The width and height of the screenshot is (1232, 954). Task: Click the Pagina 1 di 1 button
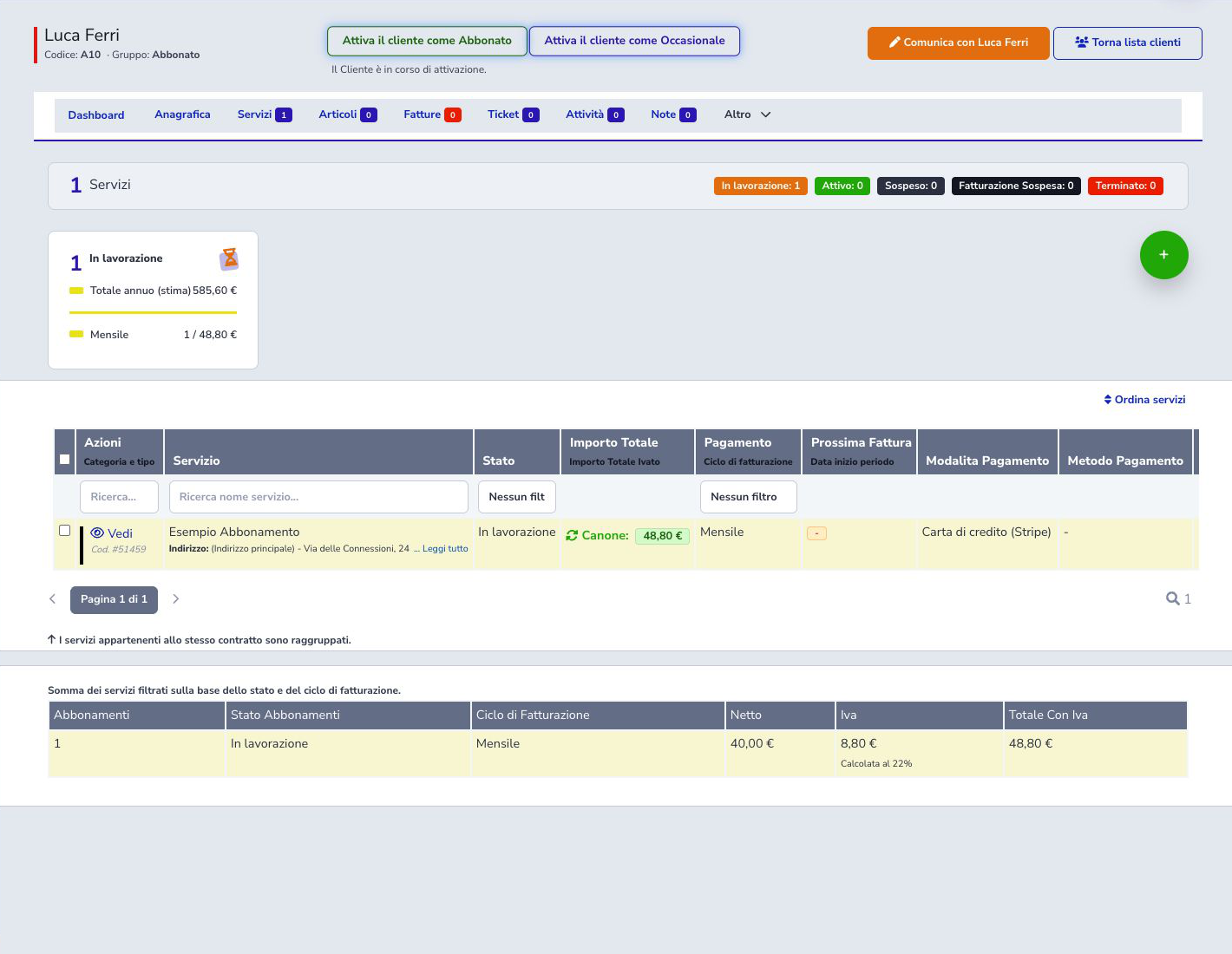(x=114, y=599)
